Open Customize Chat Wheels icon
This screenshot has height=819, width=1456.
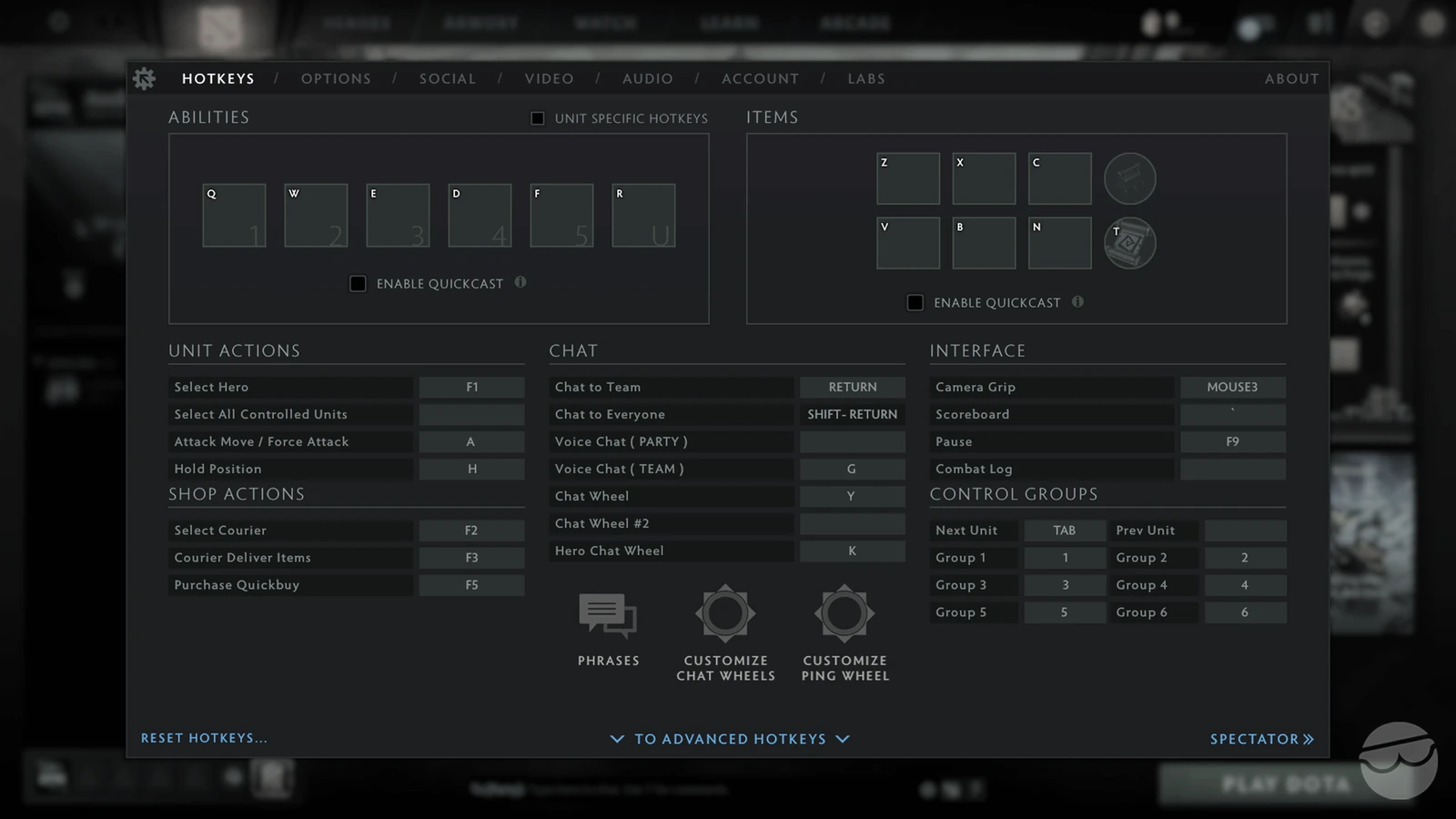pyautogui.click(x=725, y=613)
